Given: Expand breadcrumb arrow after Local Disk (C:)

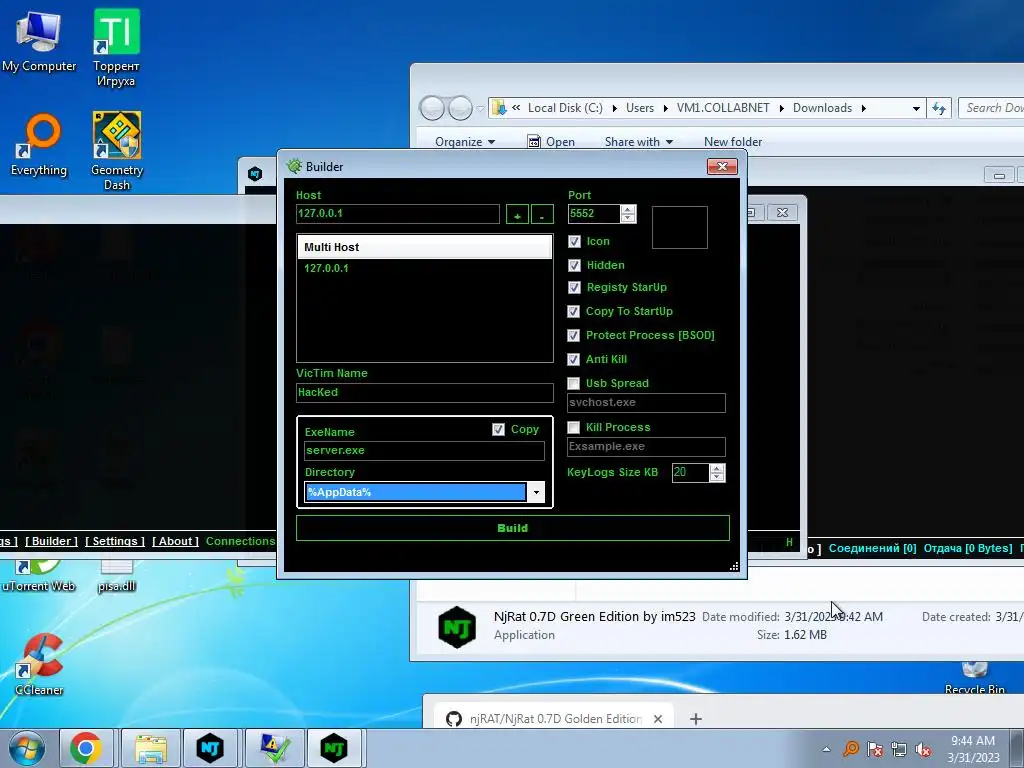Looking at the screenshot, I should tap(615, 108).
